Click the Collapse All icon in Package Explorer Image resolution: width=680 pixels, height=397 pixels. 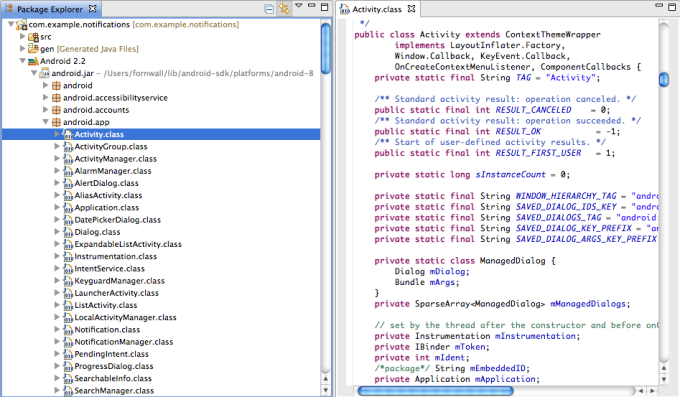coord(269,9)
